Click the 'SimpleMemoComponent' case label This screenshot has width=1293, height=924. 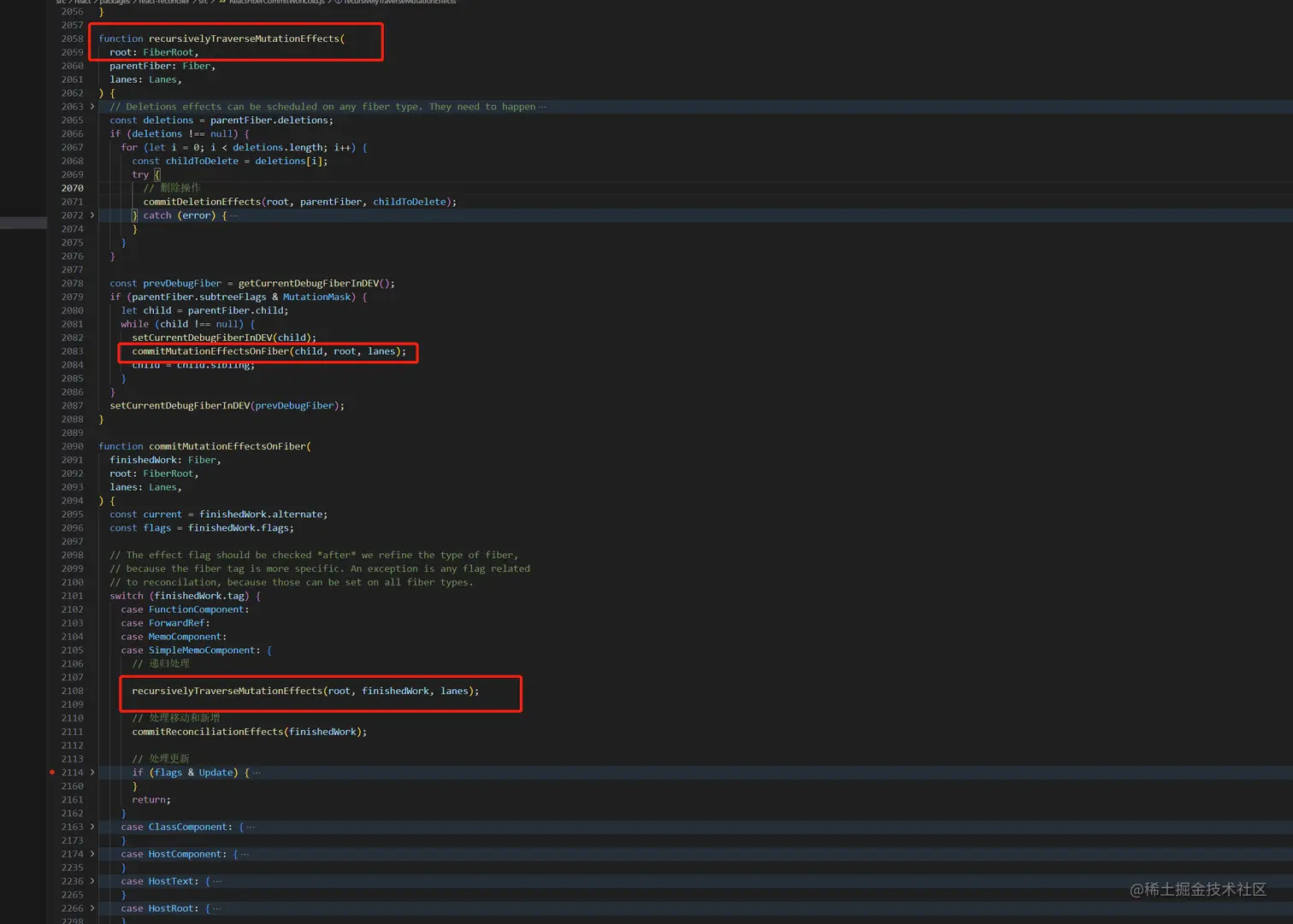click(202, 650)
